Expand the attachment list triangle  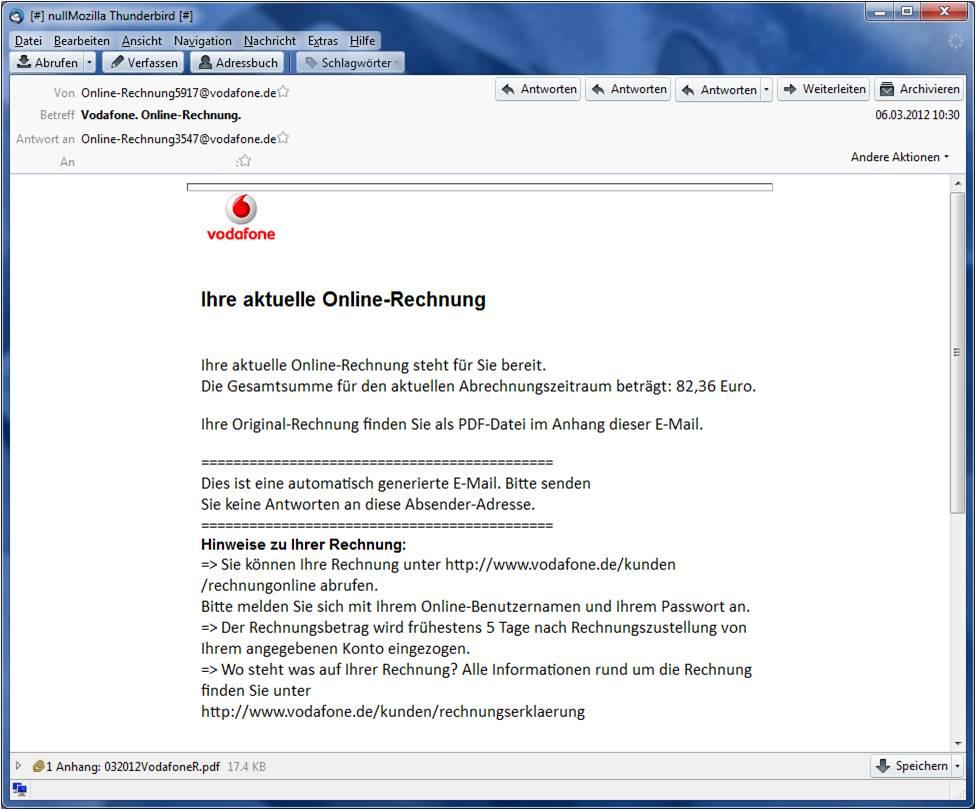click(17, 766)
